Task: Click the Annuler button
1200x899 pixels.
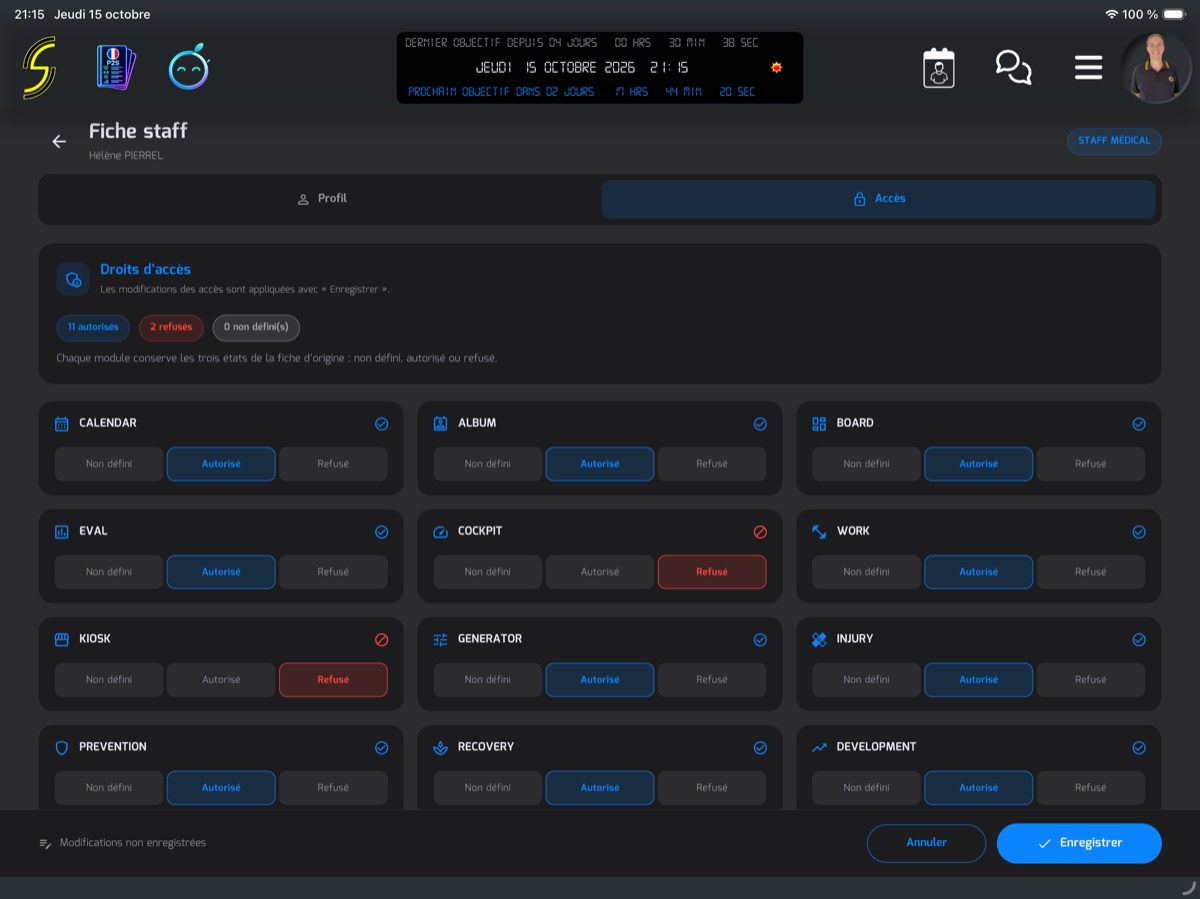Action: pyautogui.click(x=927, y=843)
